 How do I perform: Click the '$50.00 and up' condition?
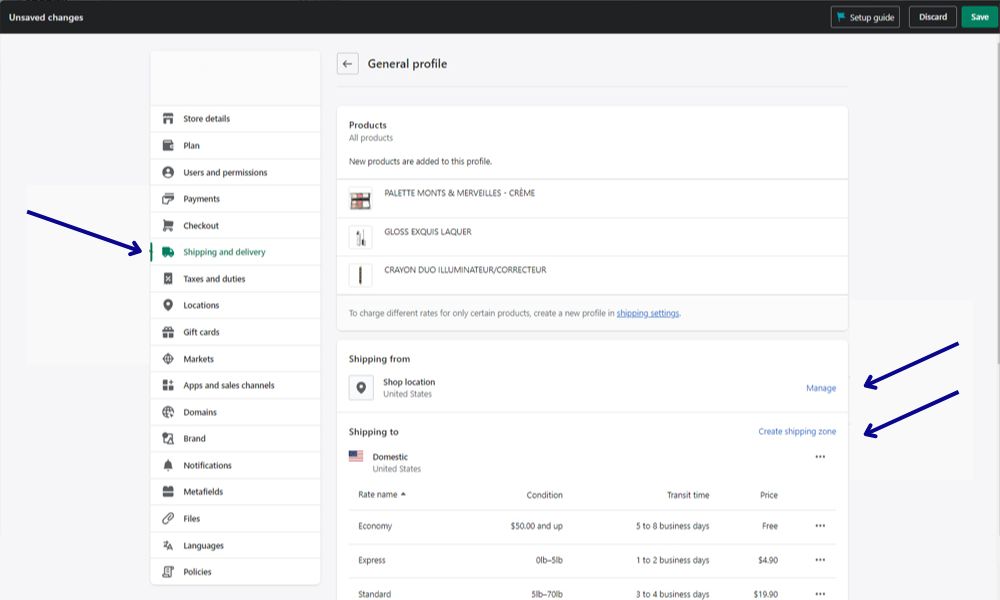coord(536,526)
